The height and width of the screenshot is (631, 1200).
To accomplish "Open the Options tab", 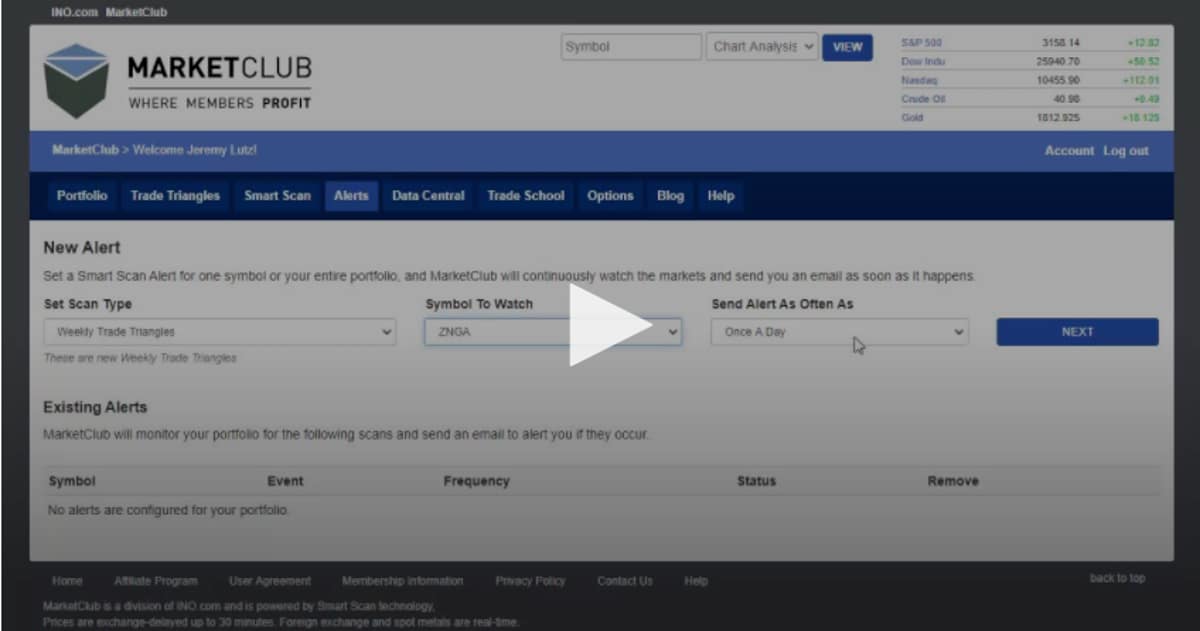I will click(x=610, y=196).
